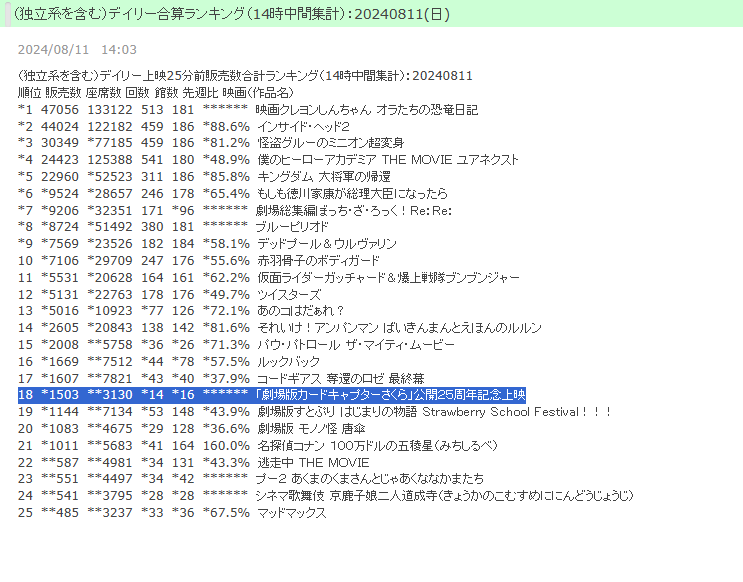Select the row for 僕のヒーローアカデミア THE MOVIE

pos(268,160)
